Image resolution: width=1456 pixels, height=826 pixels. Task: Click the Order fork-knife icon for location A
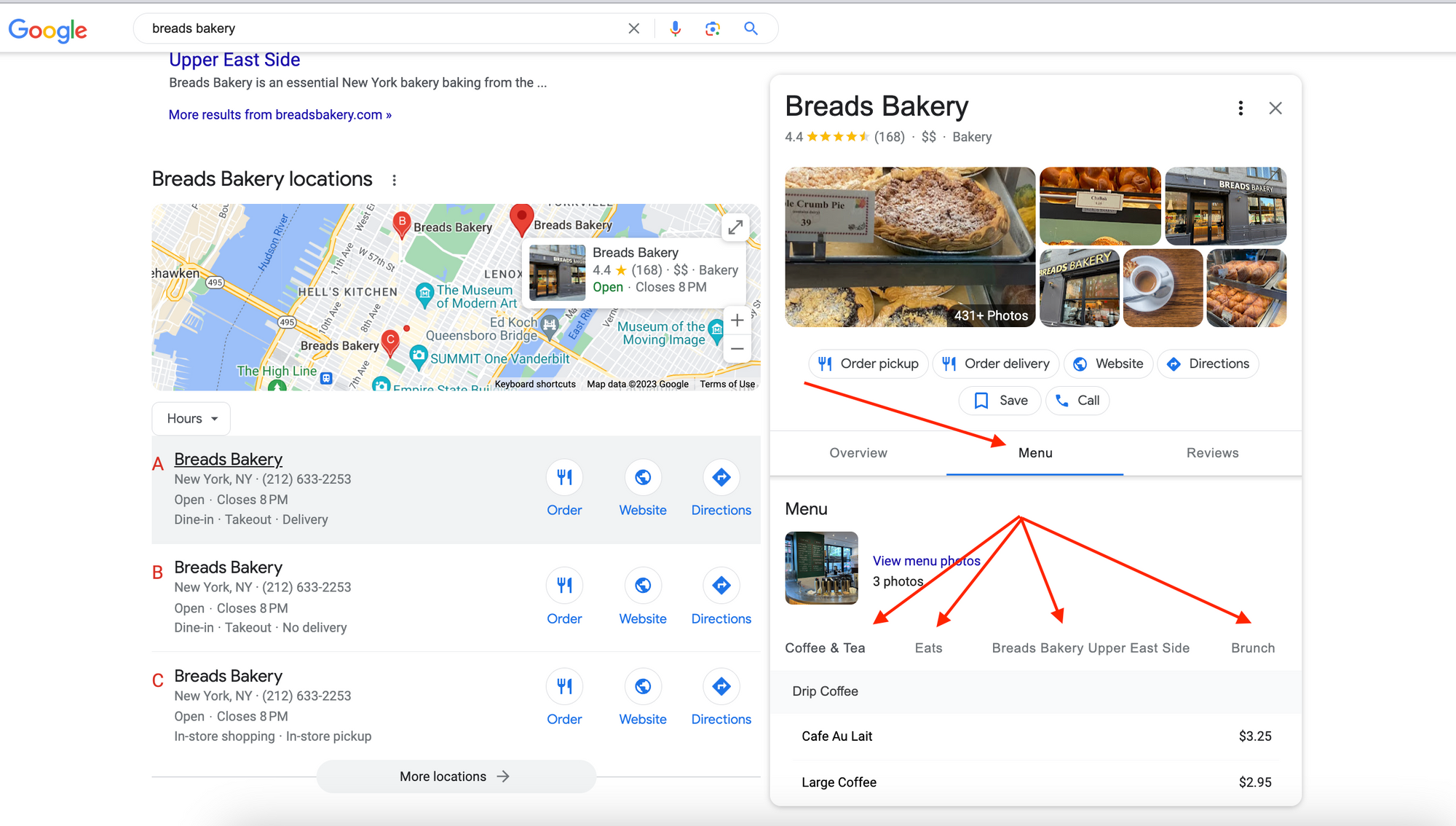[x=564, y=477]
